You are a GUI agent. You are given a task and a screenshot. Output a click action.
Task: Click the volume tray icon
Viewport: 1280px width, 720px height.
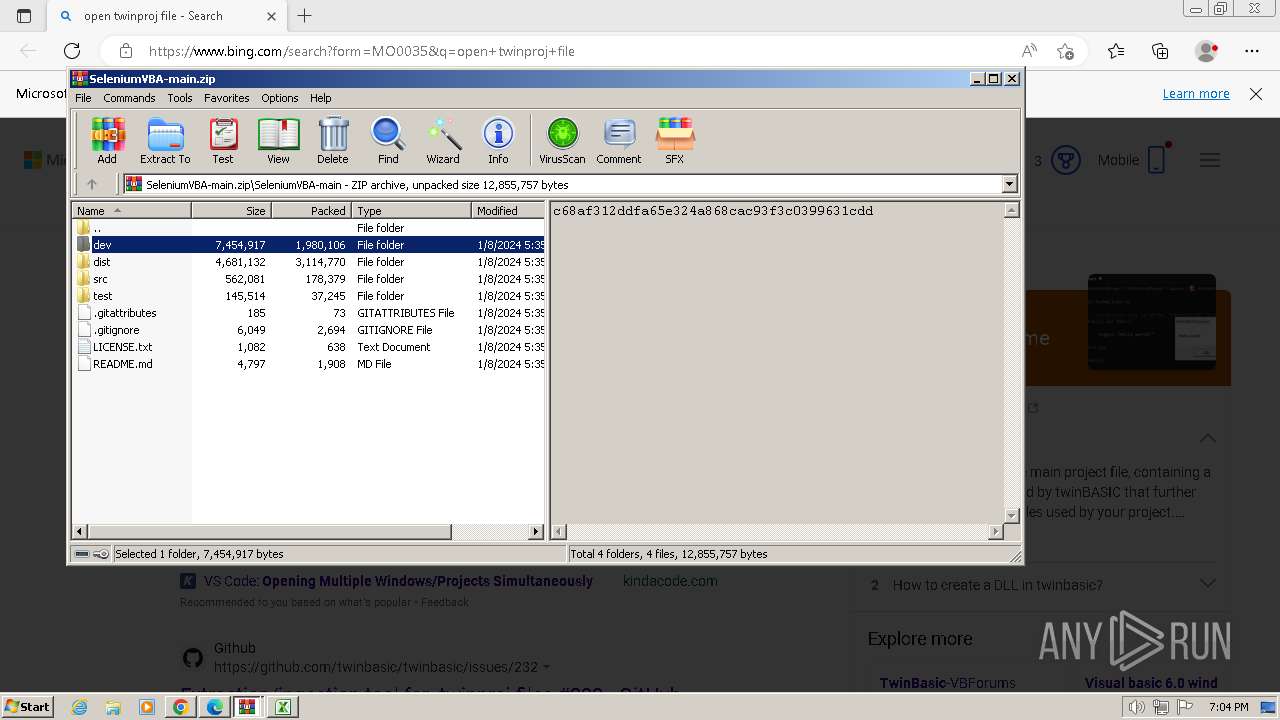coord(1137,707)
